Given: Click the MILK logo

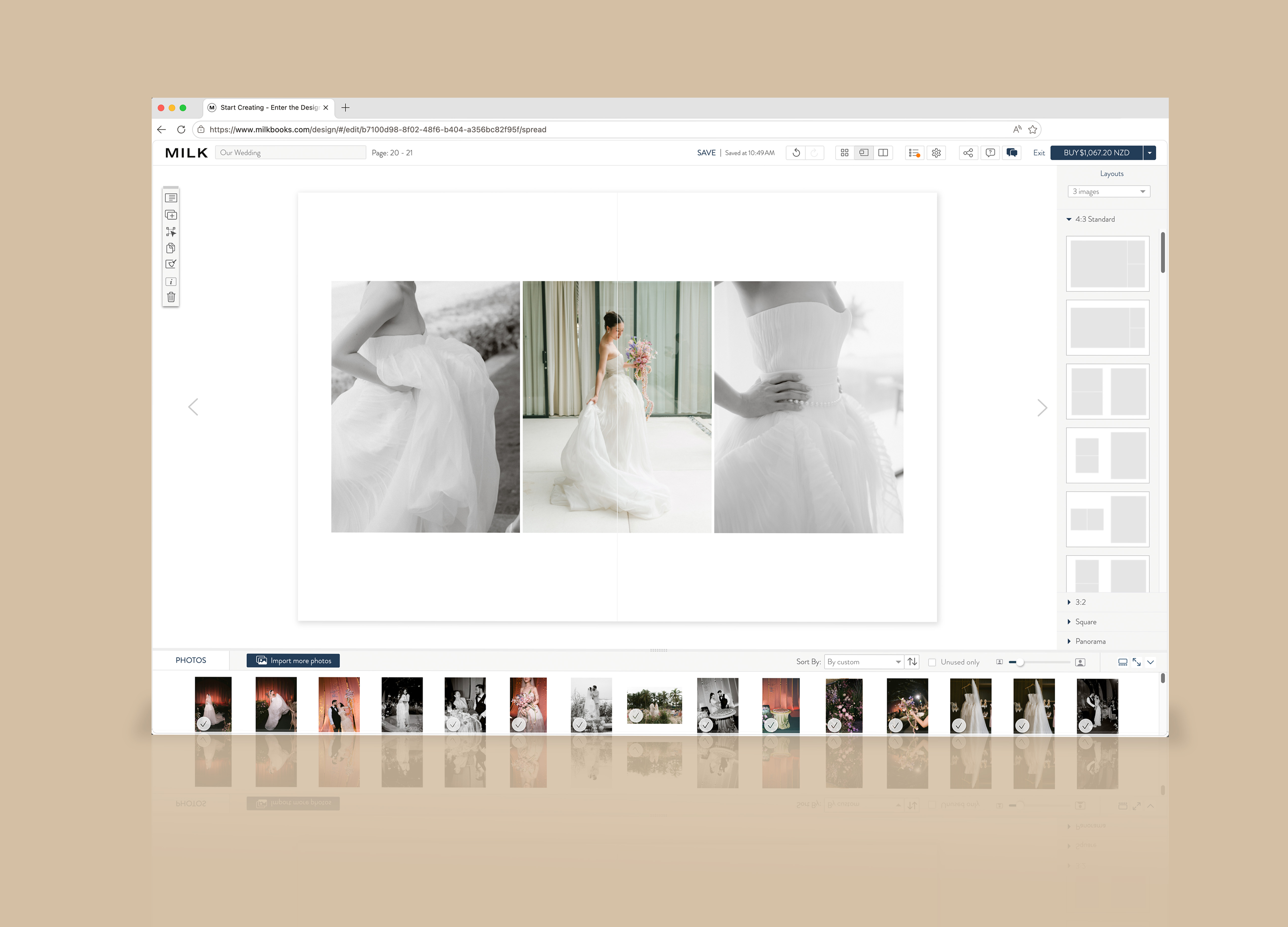Looking at the screenshot, I should pos(186,153).
